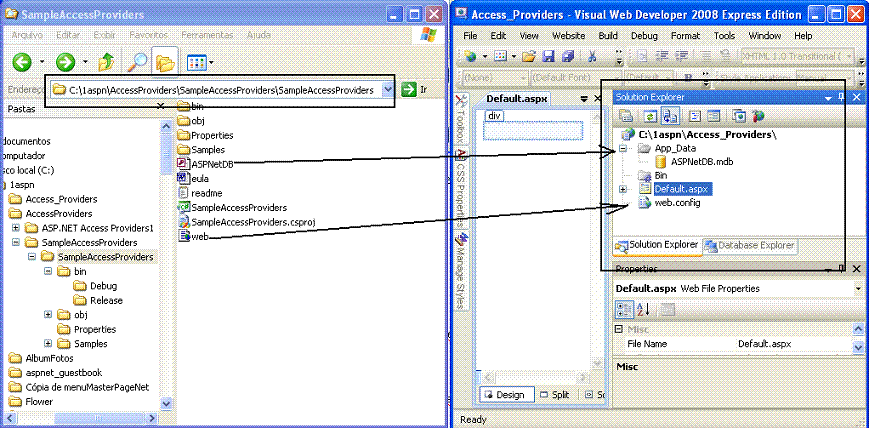Toggle Categorized view in Properties panel

[x=624, y=309]
